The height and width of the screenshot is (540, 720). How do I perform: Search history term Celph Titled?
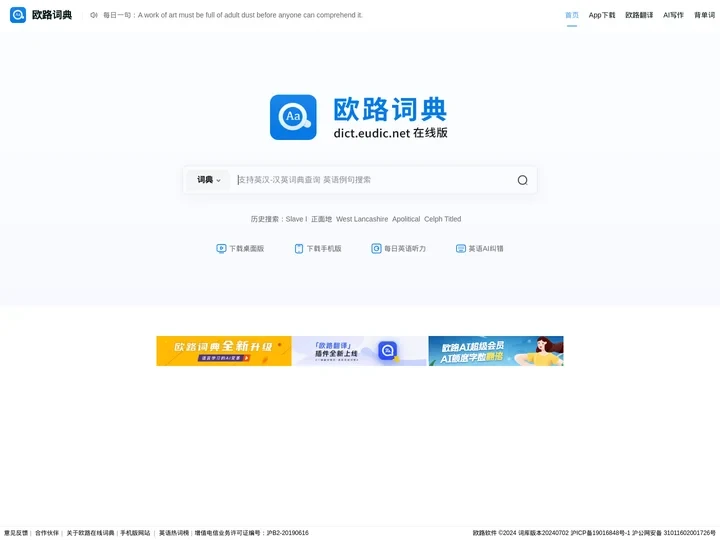(443, 219)
